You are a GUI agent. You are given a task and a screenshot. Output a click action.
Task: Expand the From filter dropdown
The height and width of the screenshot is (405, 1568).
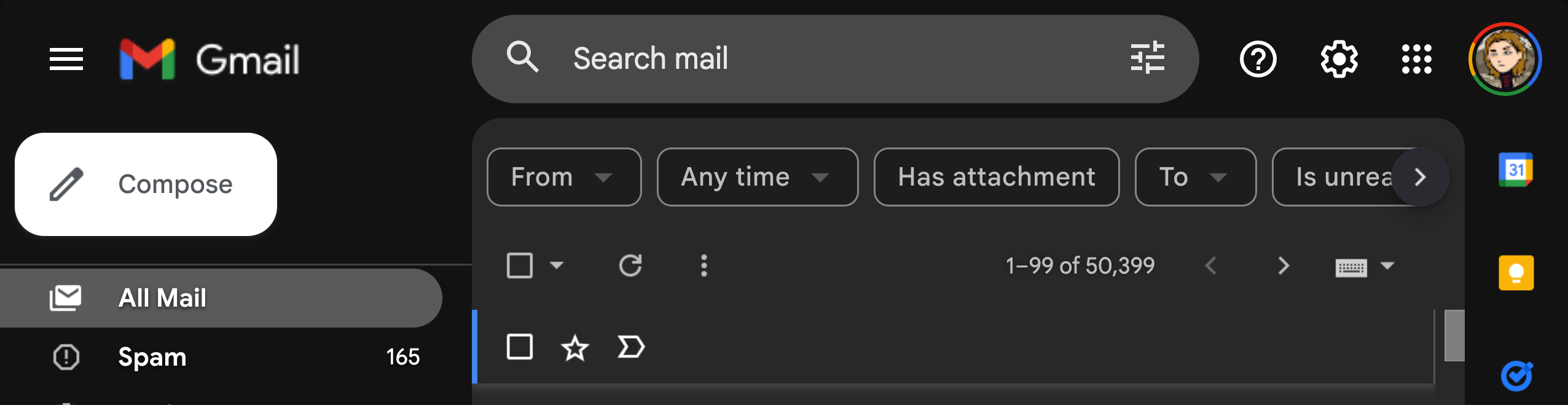[563, 177]
